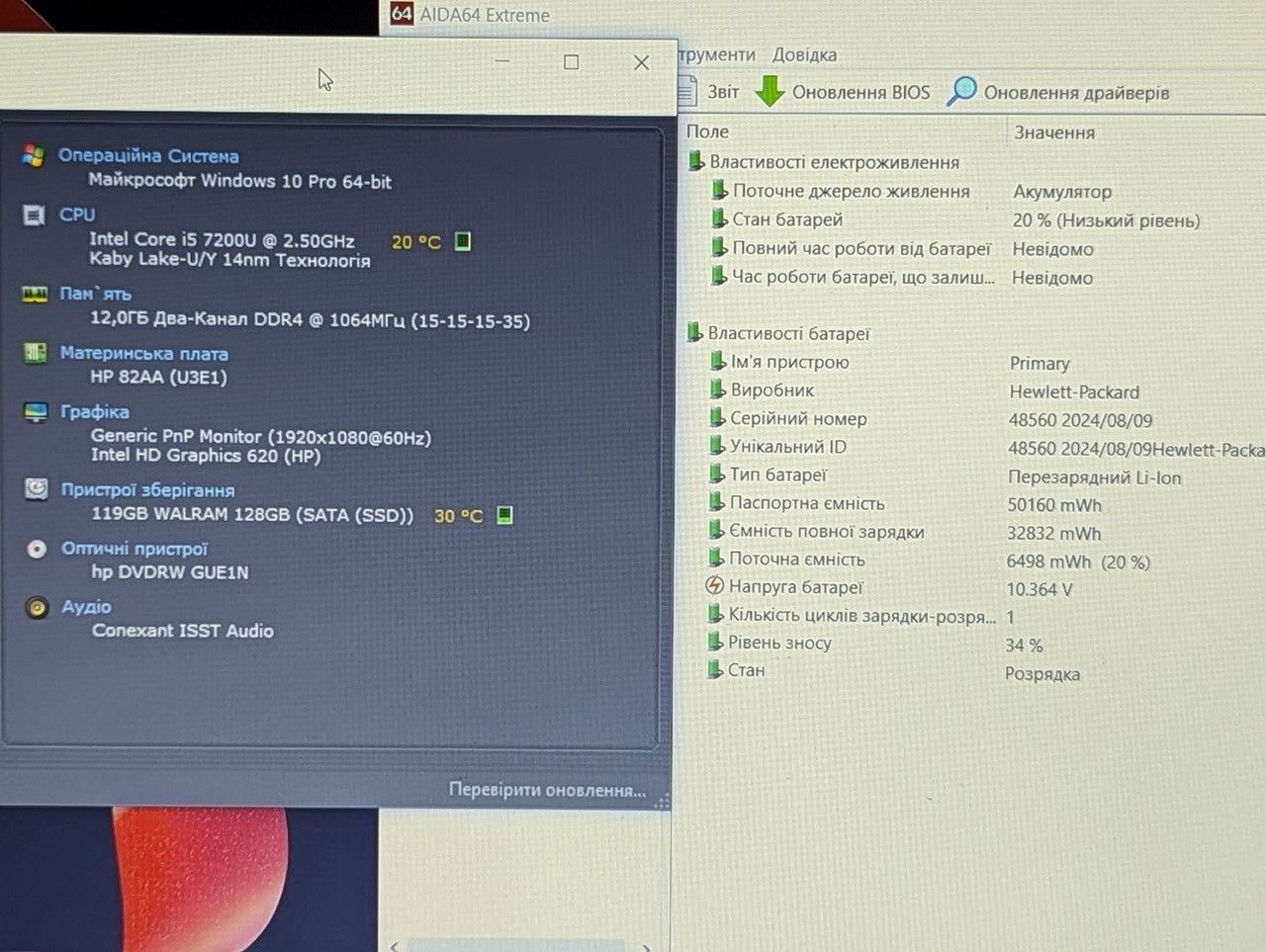Viewport: 1266px width, 952px height.
Task: Close the Speccy window
Action: [641, 62]
